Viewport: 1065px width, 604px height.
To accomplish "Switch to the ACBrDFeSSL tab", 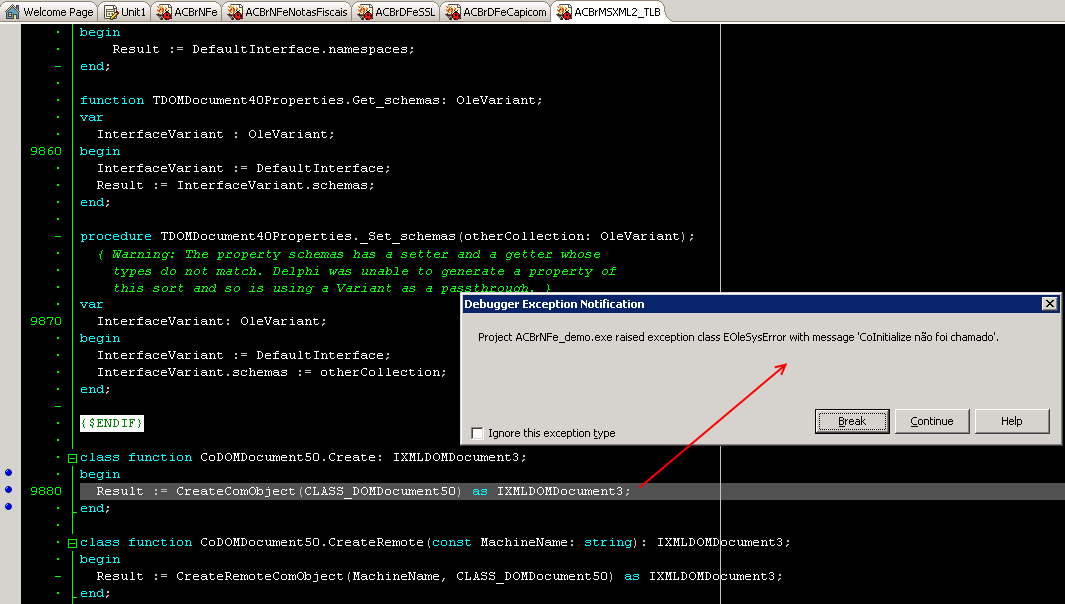I will (x=396, y=12).
